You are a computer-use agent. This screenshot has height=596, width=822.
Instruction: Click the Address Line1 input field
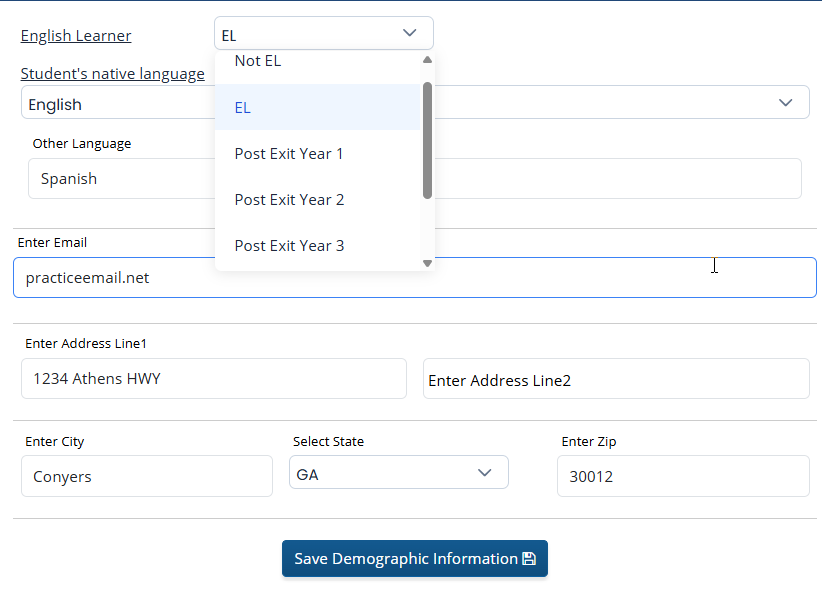(x=214, y=379)
